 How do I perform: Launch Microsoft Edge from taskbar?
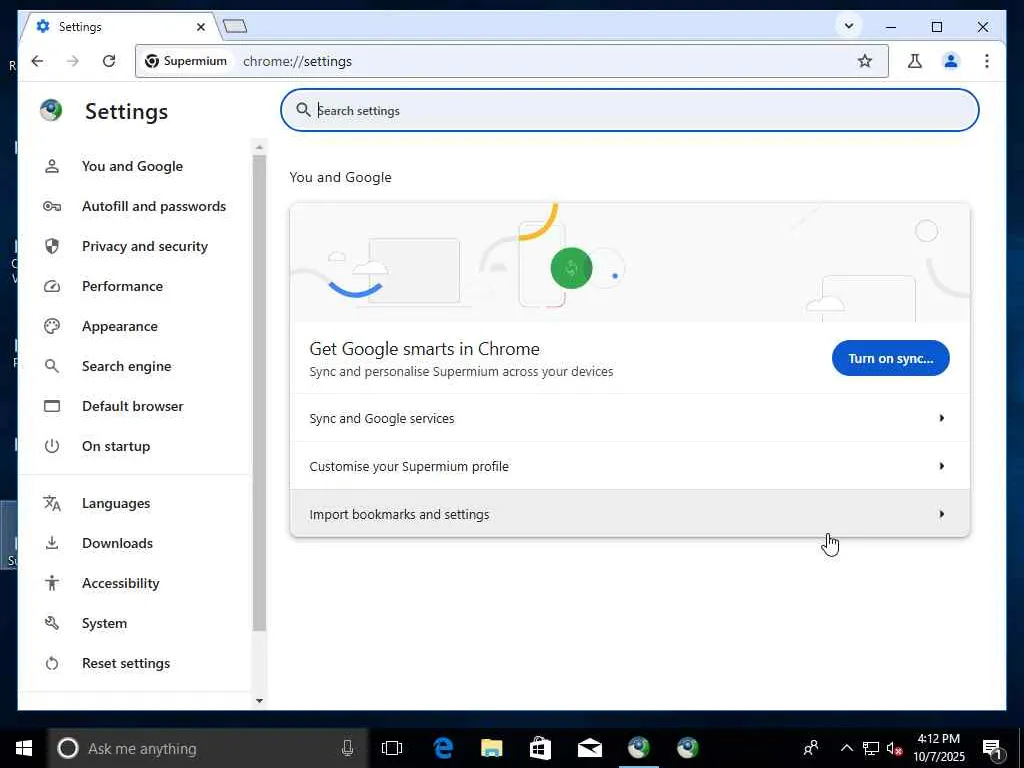click(443, 748)
